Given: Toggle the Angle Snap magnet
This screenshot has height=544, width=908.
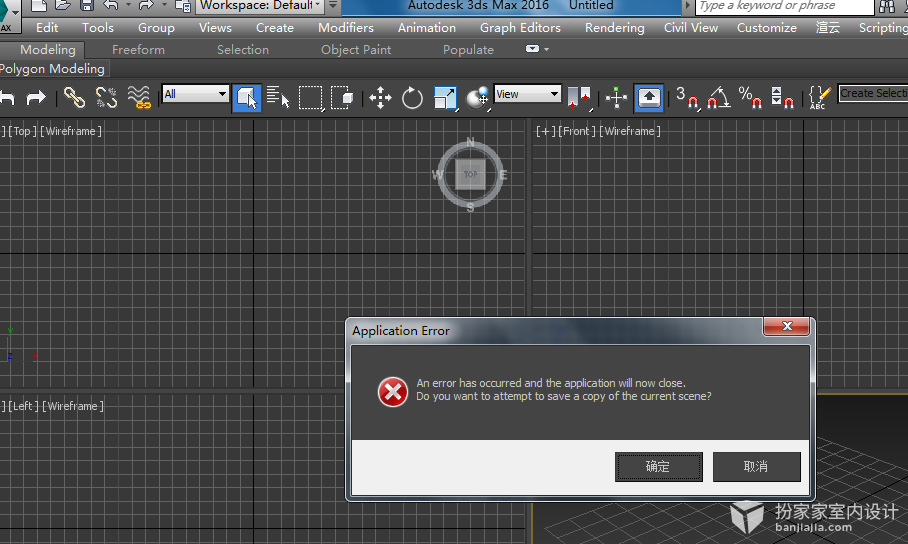Looking at the screenshot, I should (719, 97).
